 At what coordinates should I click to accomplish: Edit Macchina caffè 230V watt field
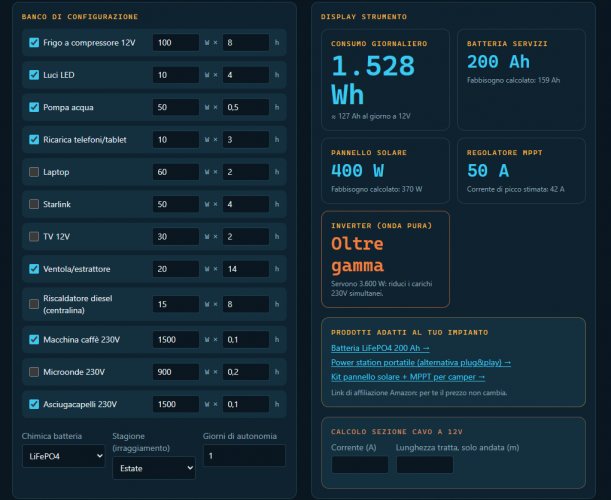click(x=176, y=339)
